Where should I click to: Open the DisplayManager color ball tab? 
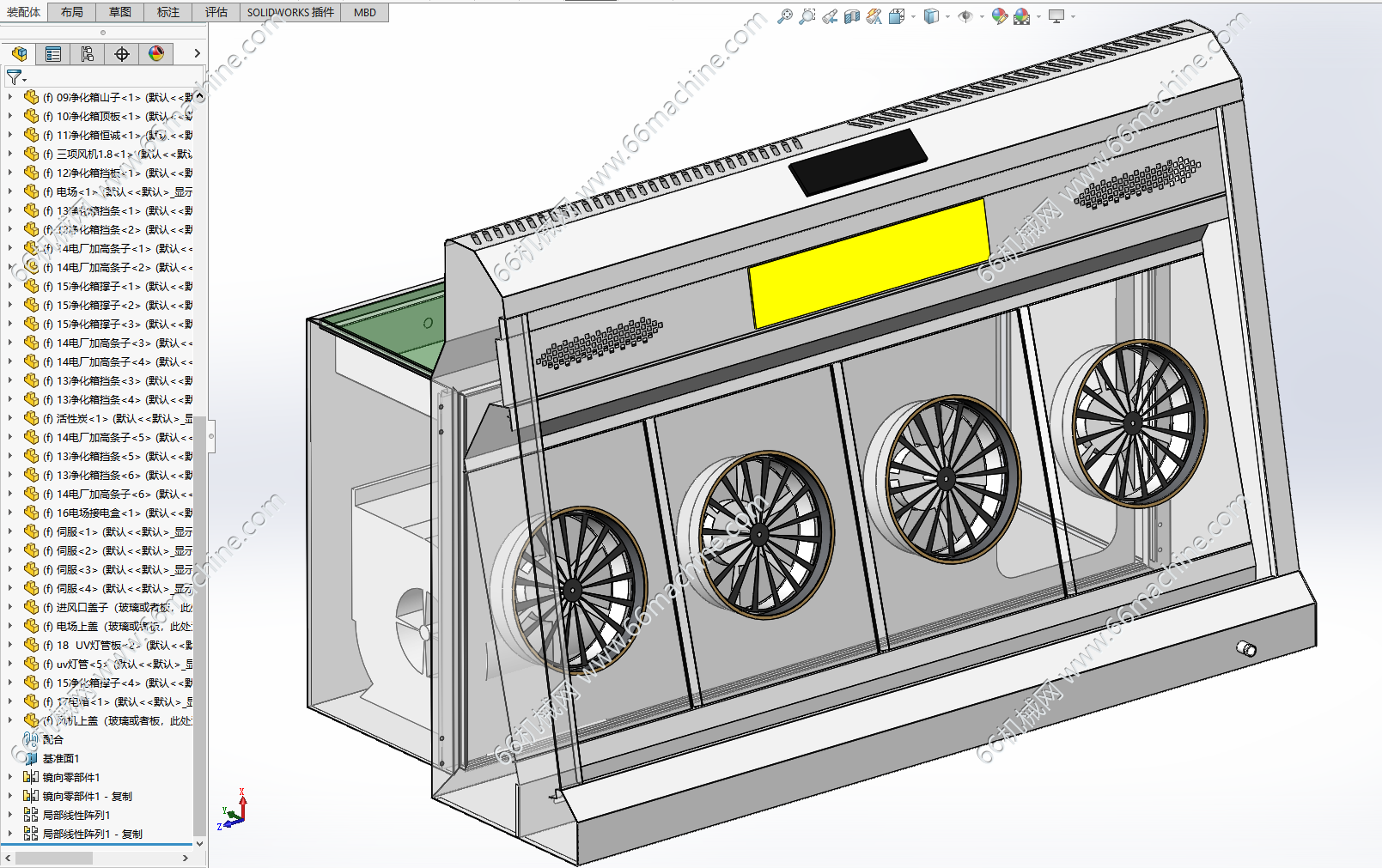(156, 54)
